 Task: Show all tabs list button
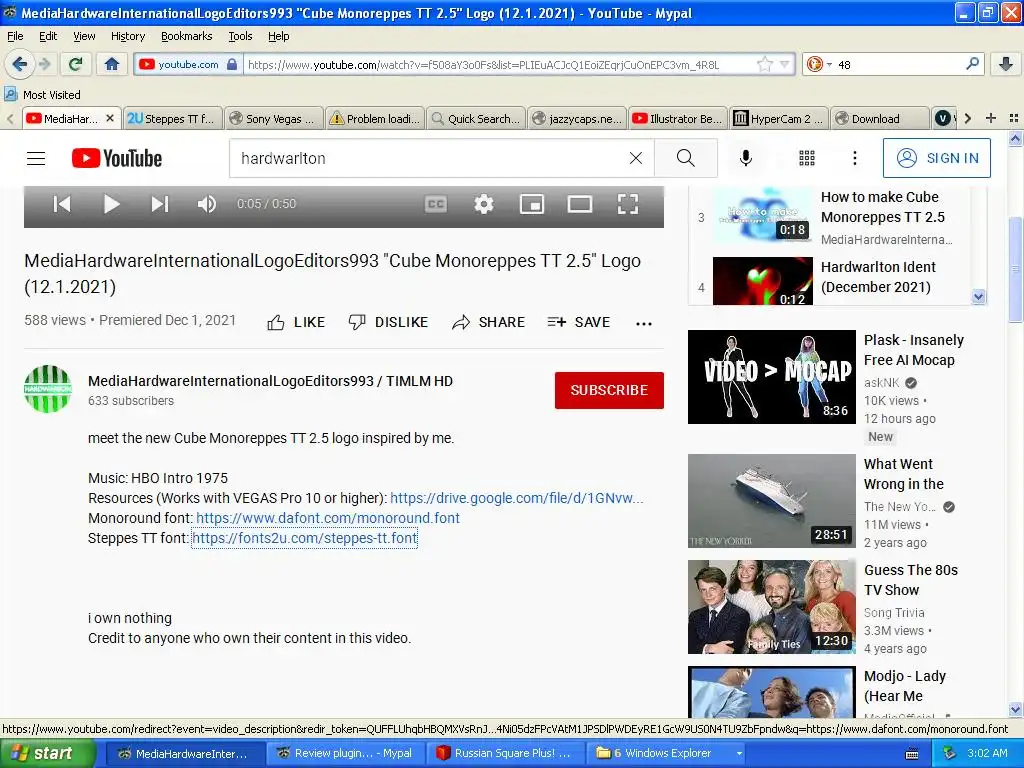click(x=1014, y=118)
